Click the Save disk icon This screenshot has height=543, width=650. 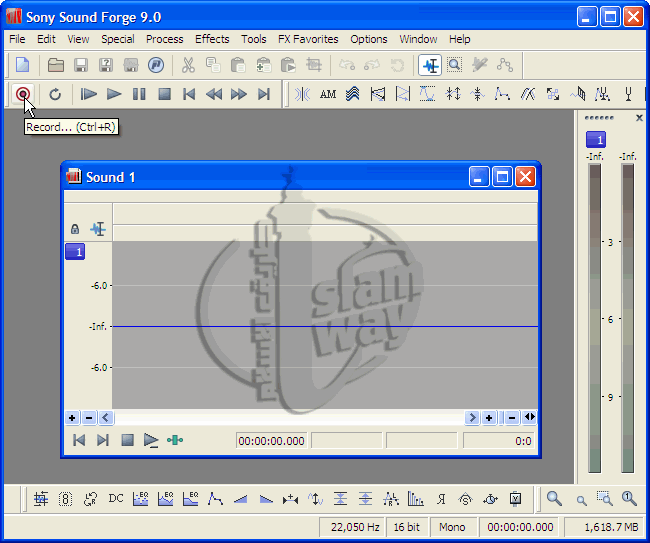pyautogui.click(x=81, y=65)
